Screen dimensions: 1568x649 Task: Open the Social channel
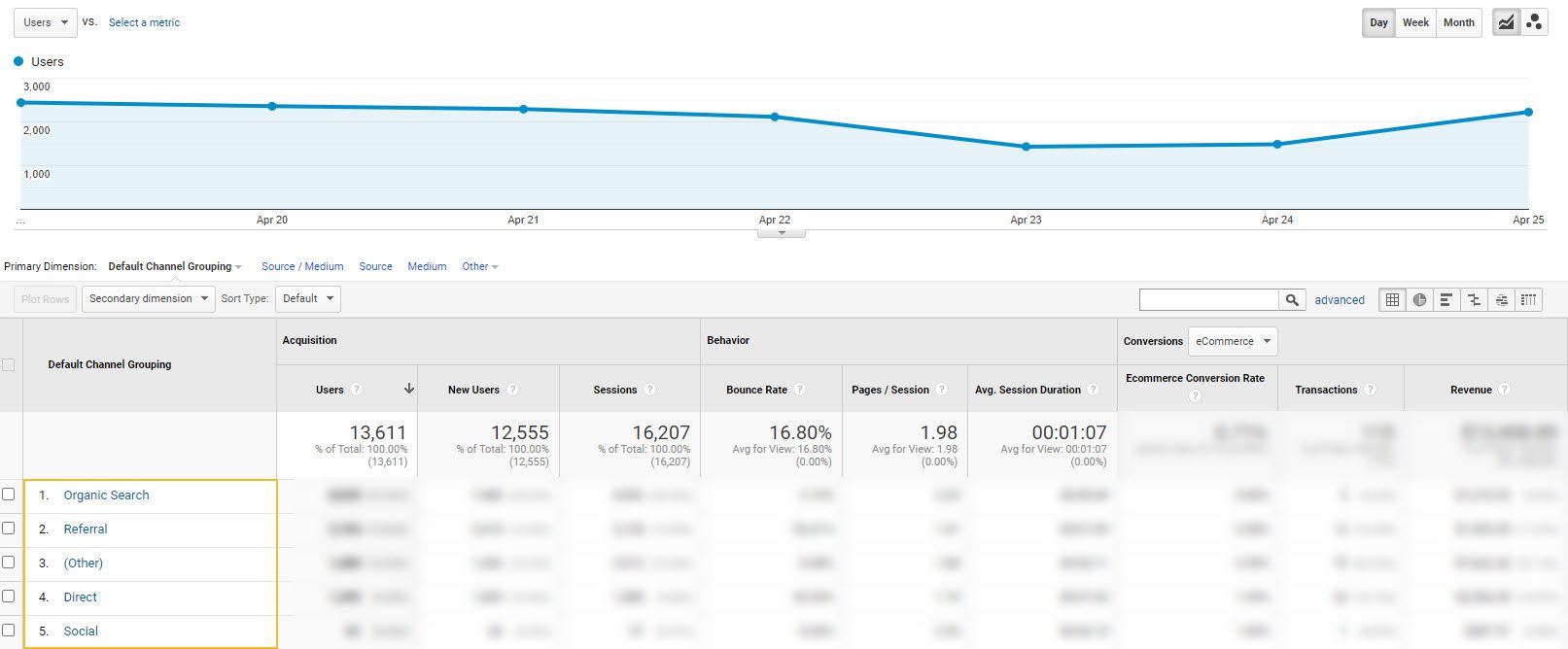(81, 632)
